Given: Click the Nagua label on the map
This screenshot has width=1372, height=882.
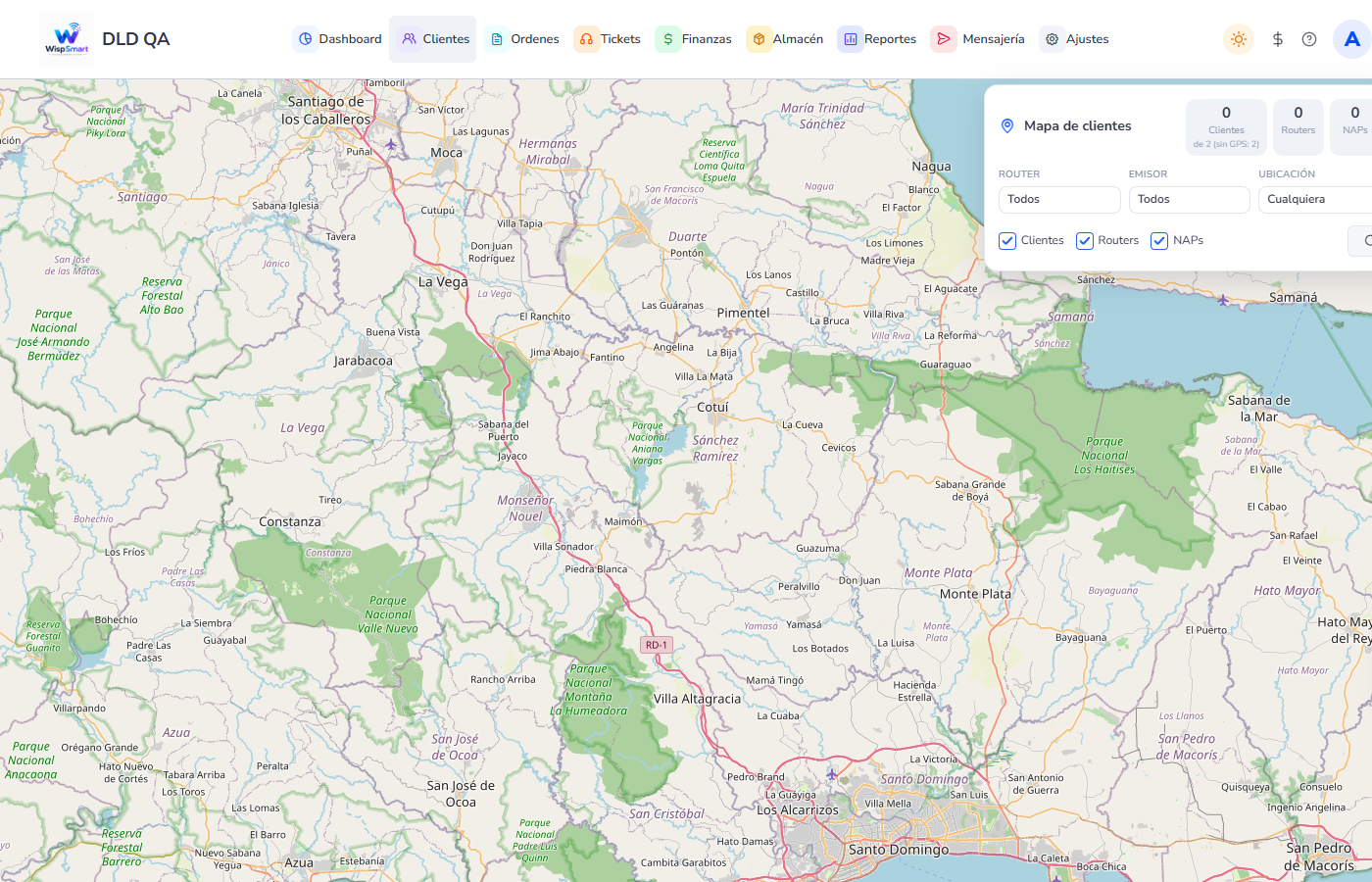Looking at the screenshot, I should [x=931, y=167].
